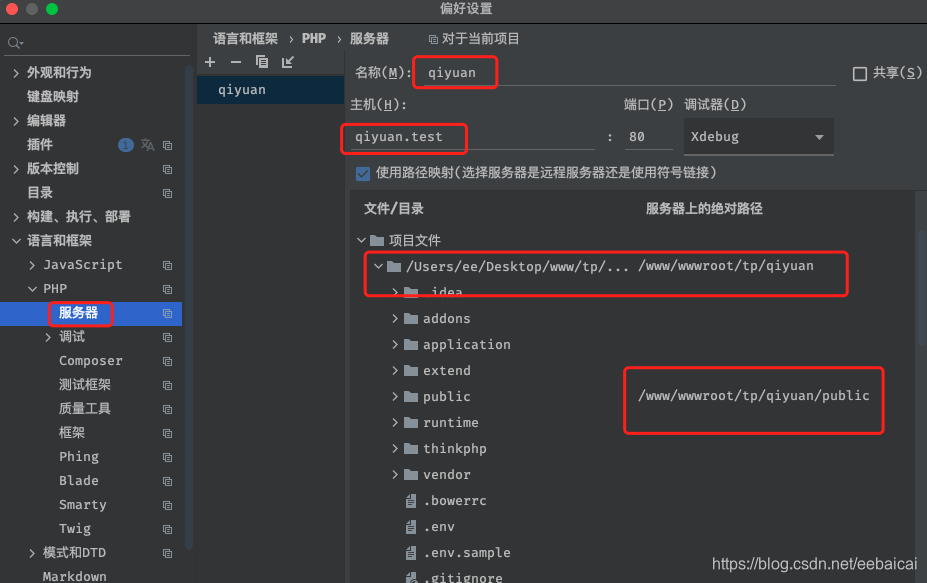Select the qiyuan server in list
The width and height of the screenshot is (927, 583).
[x=242, y=90]
